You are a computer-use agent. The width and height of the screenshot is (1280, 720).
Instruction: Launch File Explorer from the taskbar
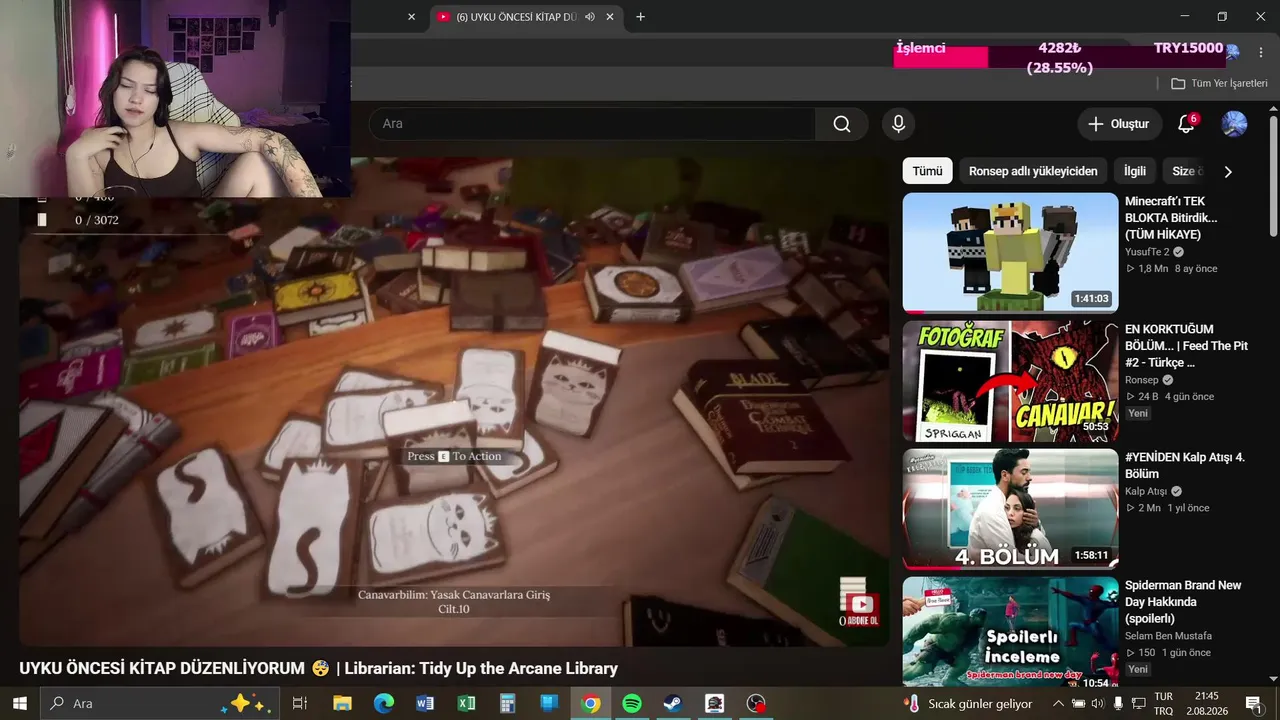[342, 703]
